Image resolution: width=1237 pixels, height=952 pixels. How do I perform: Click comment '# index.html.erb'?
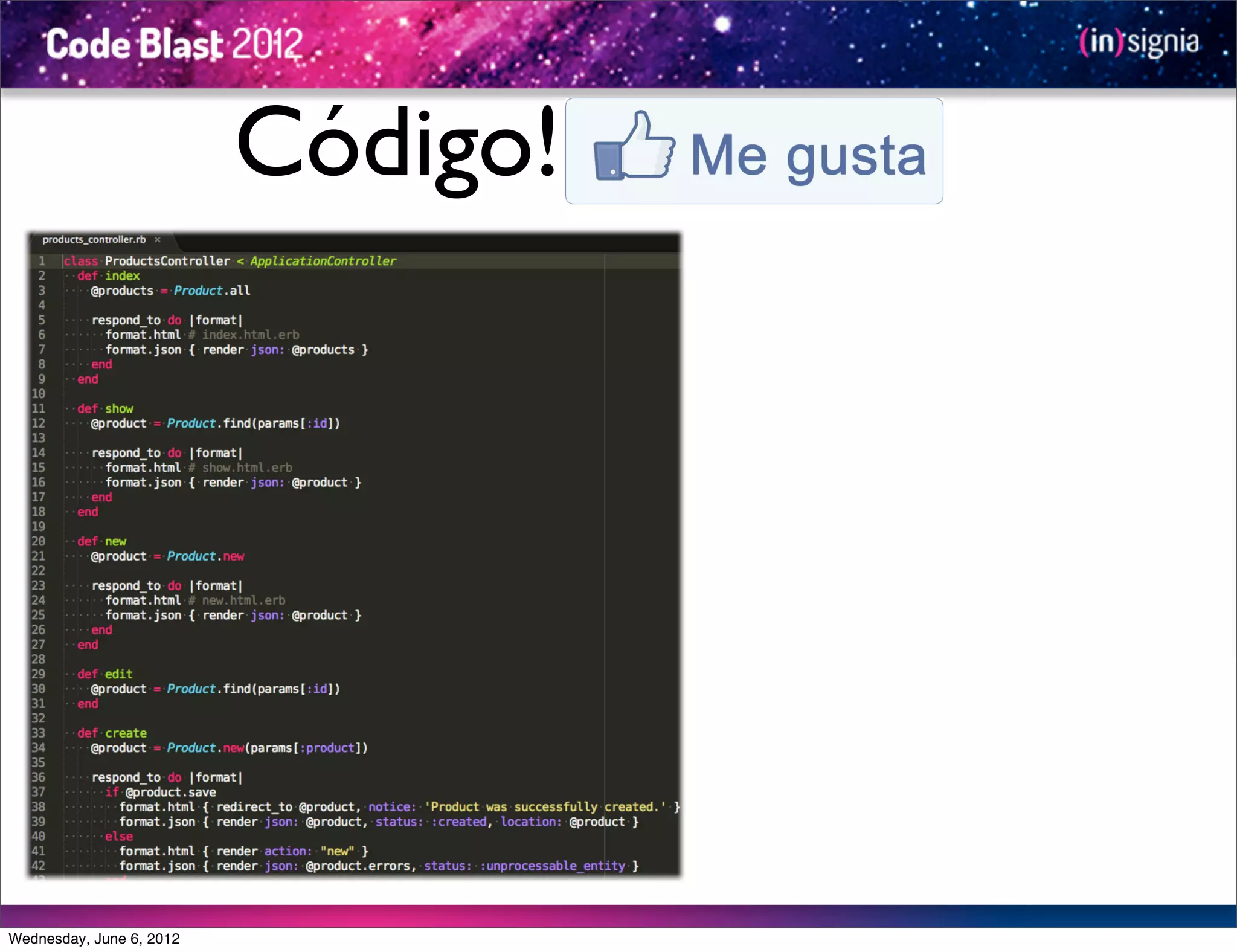244,335
